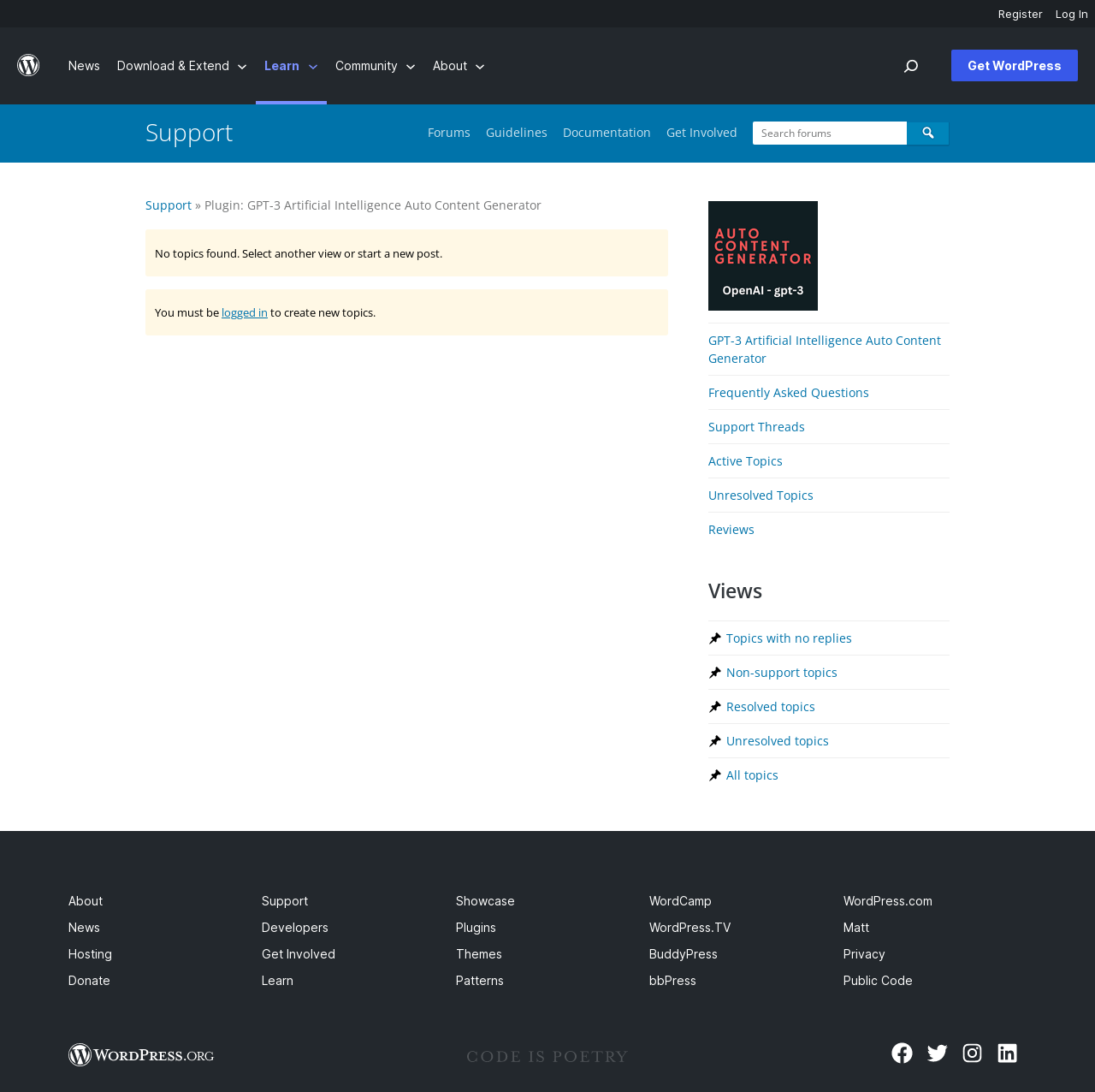This screenshot has width=1095, height=1092.
Task: Click the 'logged in' link
Action: pos(245,312)
